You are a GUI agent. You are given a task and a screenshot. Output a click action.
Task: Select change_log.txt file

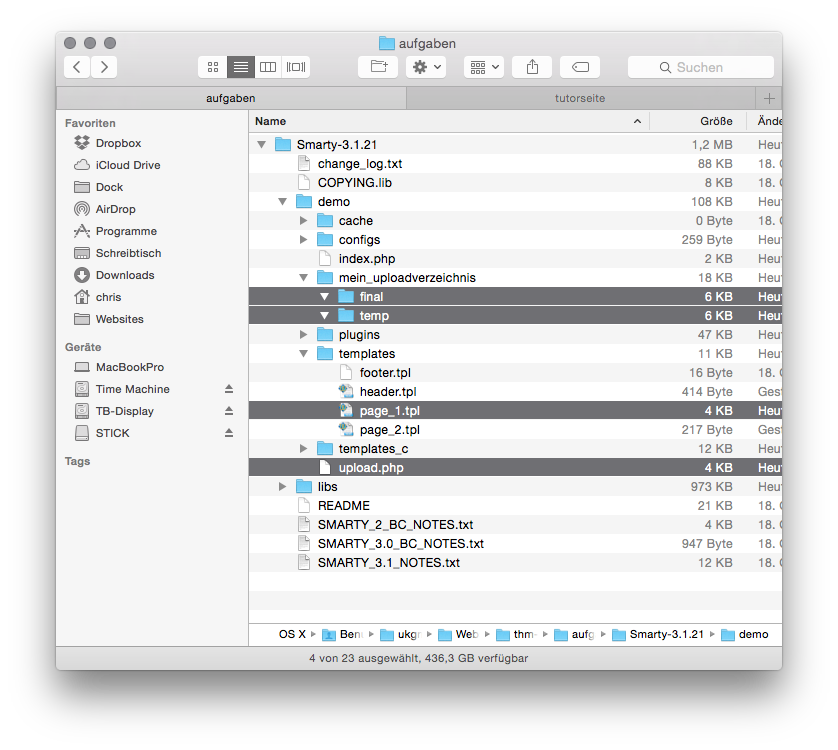pos(515,164)
